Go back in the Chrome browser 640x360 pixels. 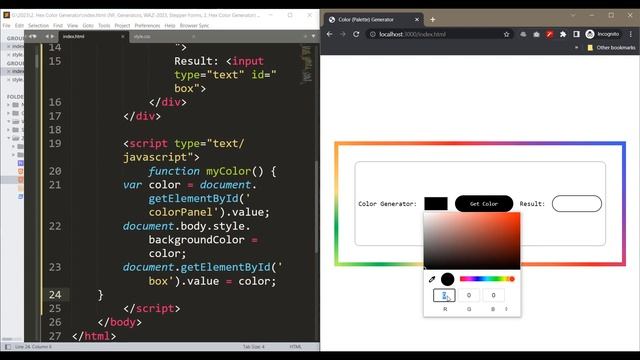(329, 34)
